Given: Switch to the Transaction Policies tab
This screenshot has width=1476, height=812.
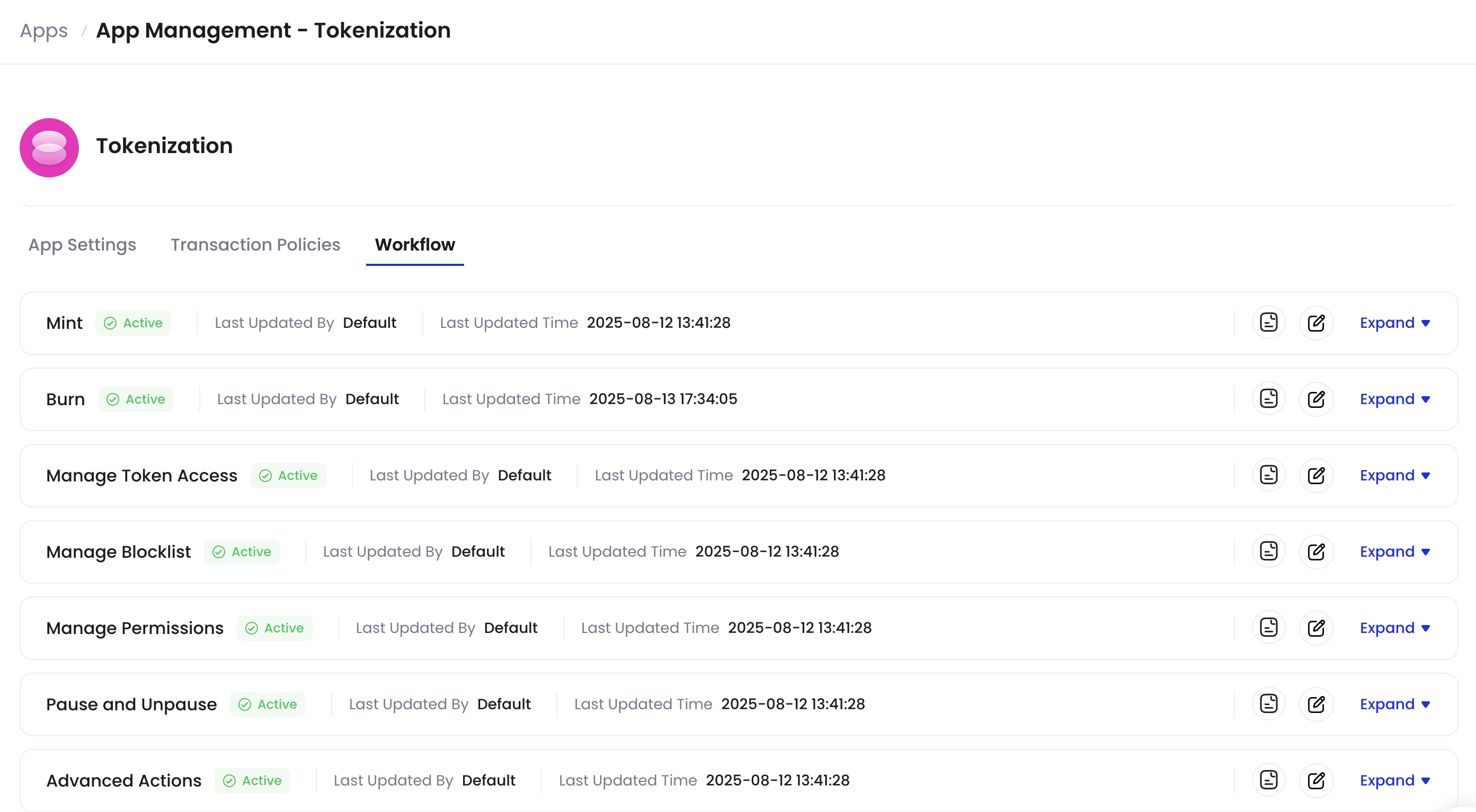Looking at the screenshot, I should point(255,245).
